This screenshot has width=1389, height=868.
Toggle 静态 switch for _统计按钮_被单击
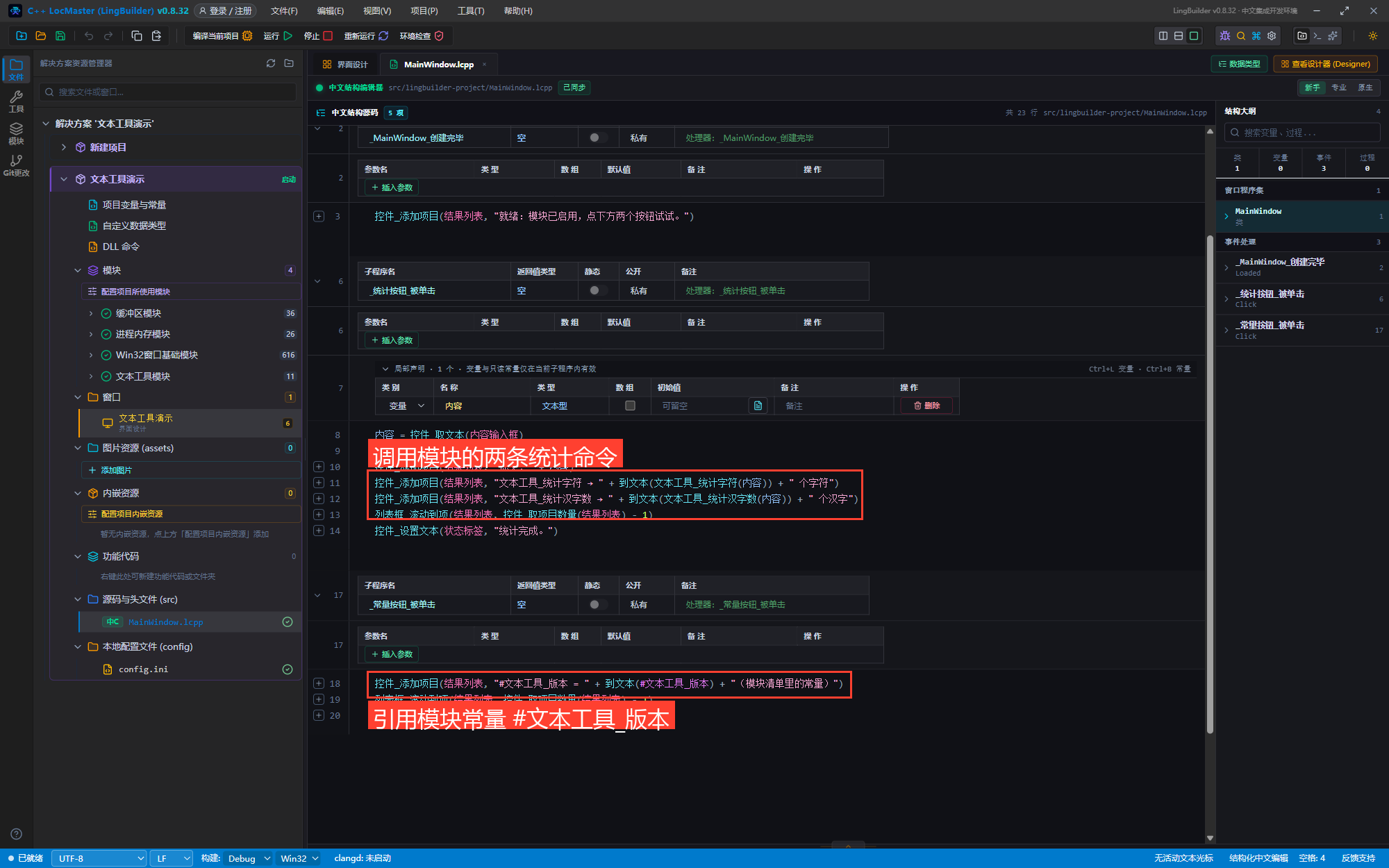(597, 290)
